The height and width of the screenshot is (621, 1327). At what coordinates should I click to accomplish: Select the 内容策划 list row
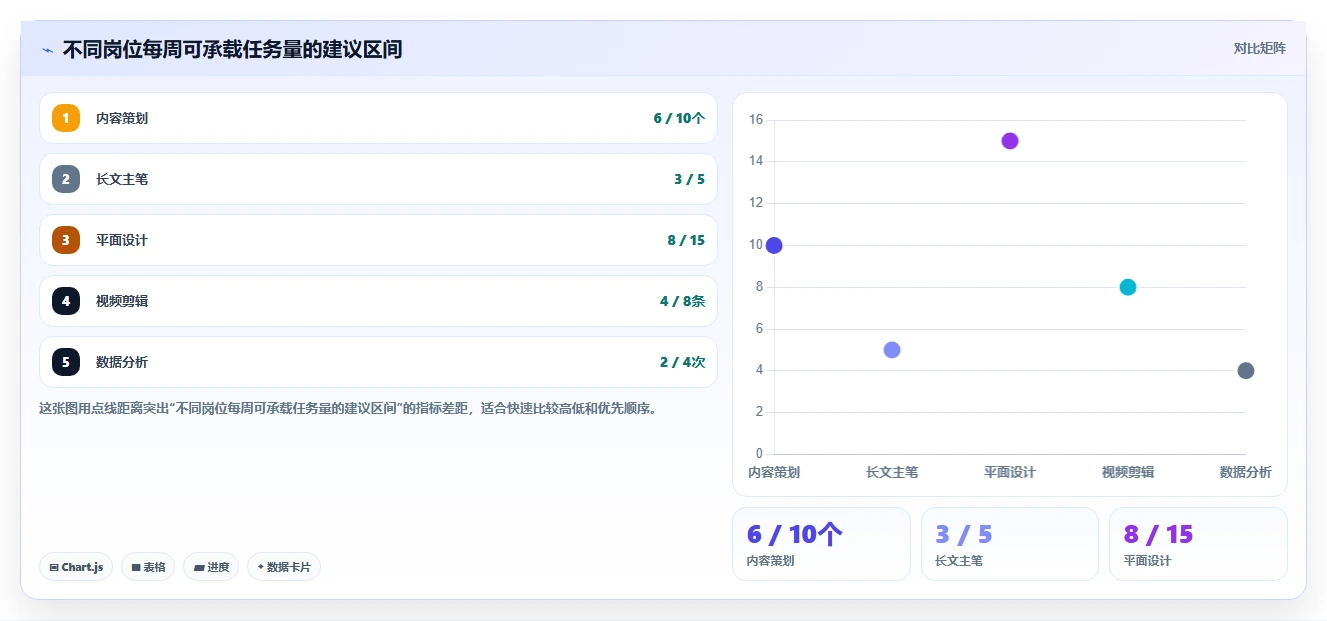point(378,118)
